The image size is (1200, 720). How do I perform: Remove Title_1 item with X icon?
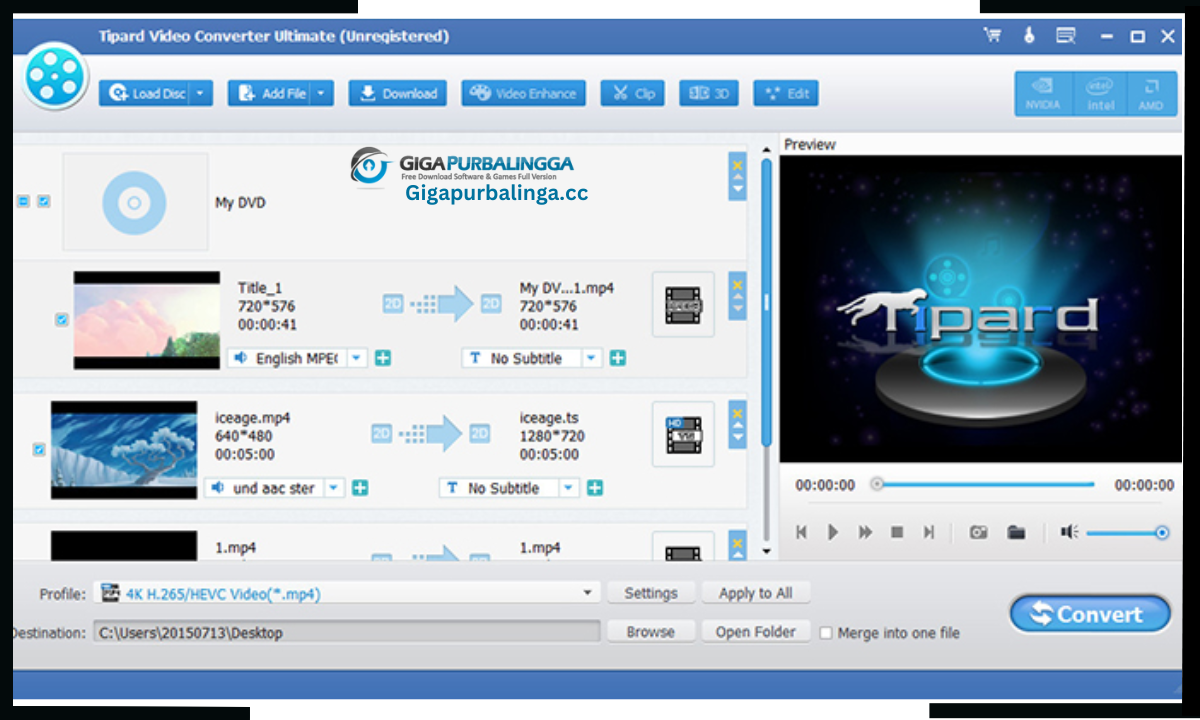pyautogui.click(x=737, y=285)
